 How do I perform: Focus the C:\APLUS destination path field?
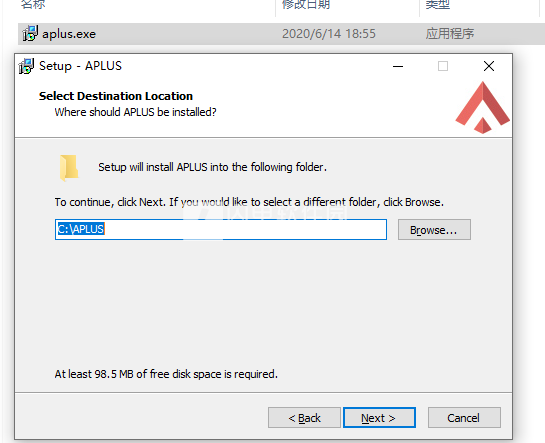(x=221, y=229)
